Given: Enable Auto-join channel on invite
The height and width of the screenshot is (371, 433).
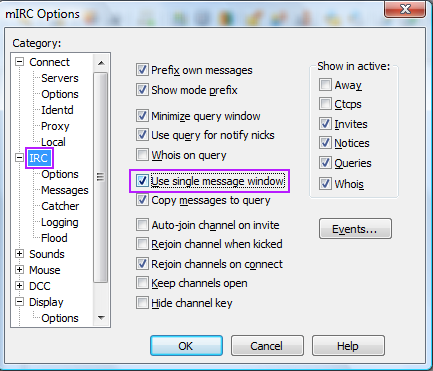Looking at the screenshot, I should (x=142, y=225).
